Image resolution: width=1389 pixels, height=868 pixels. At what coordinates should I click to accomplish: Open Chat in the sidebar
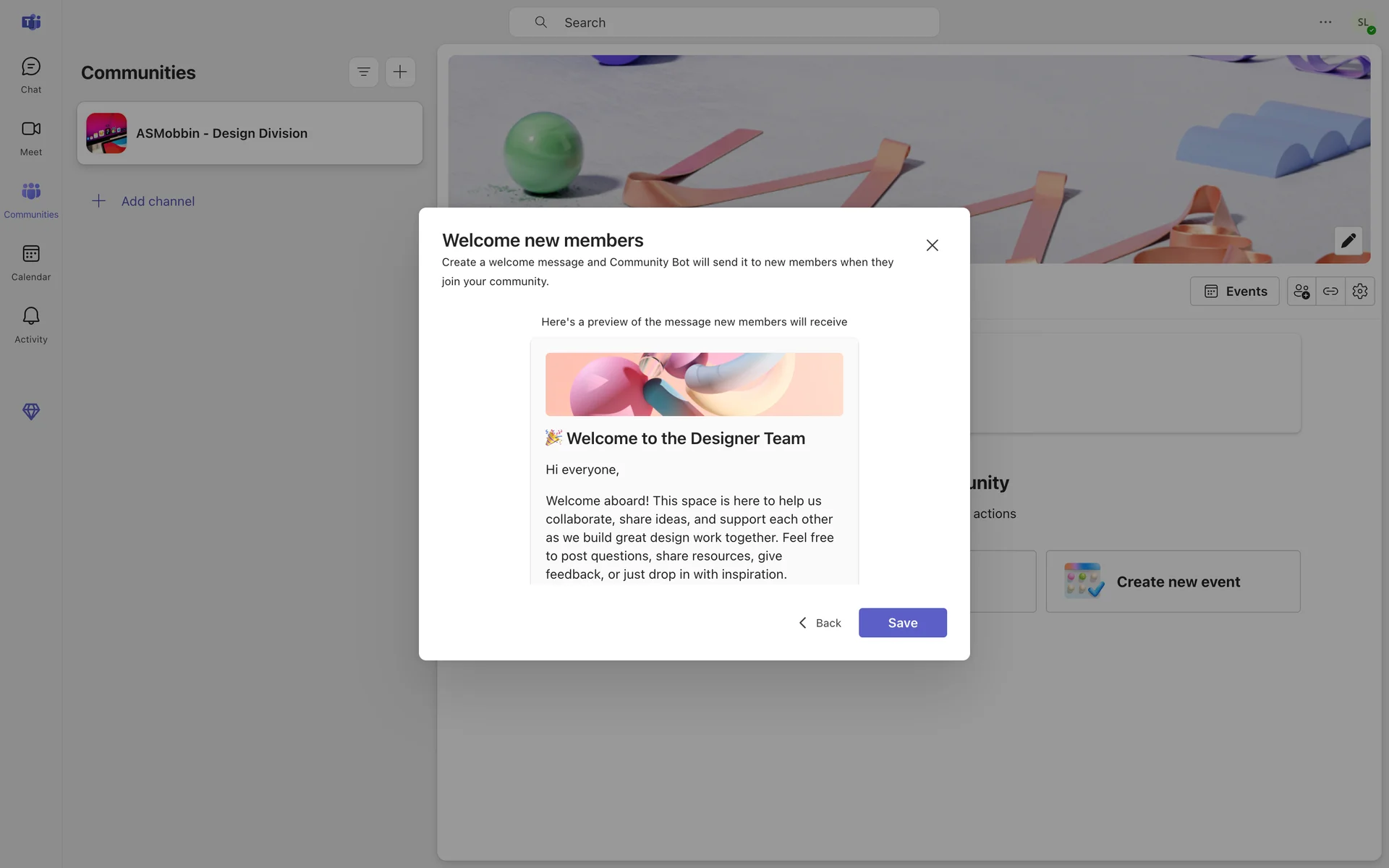click(x=30, y=75)
